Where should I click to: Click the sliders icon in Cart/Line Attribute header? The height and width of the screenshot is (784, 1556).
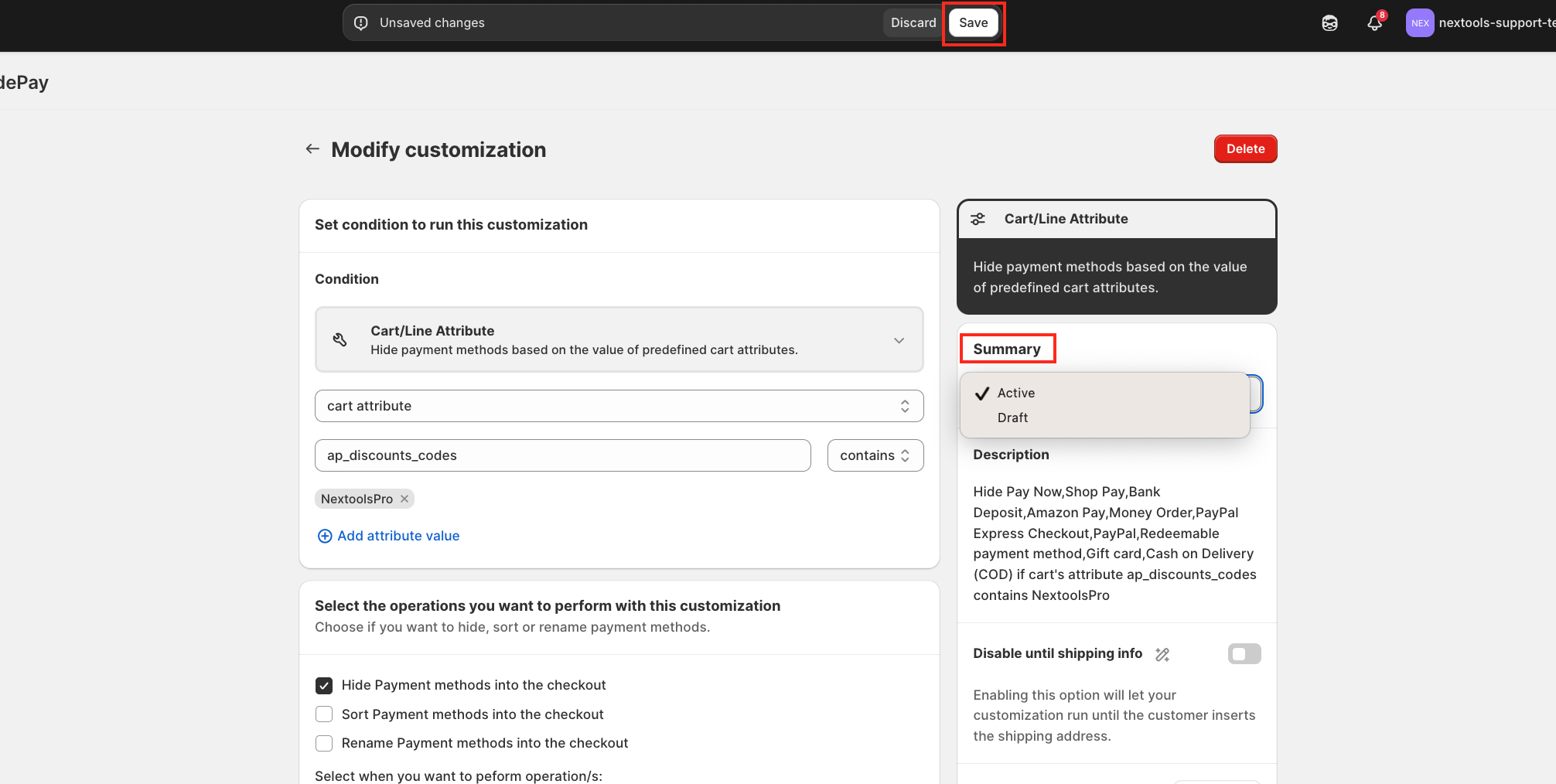point(978,219)
